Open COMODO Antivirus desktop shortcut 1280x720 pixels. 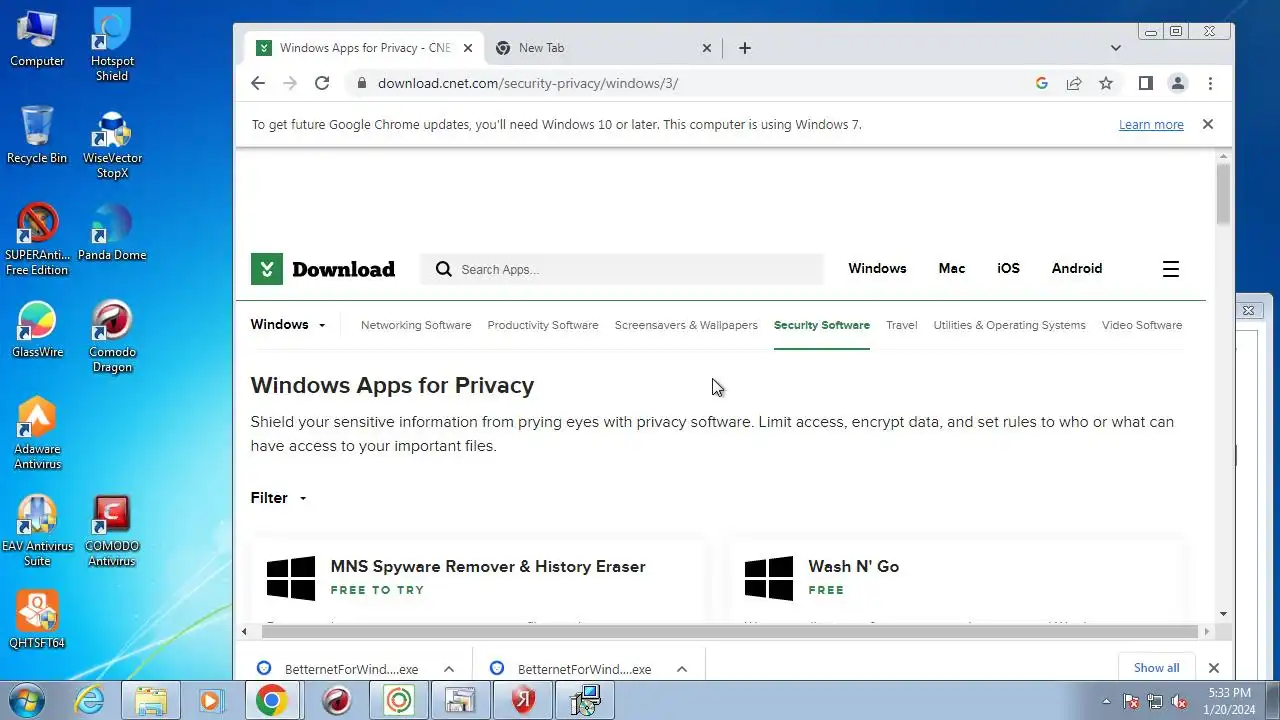pyautogui.click(x=112, y=531)
